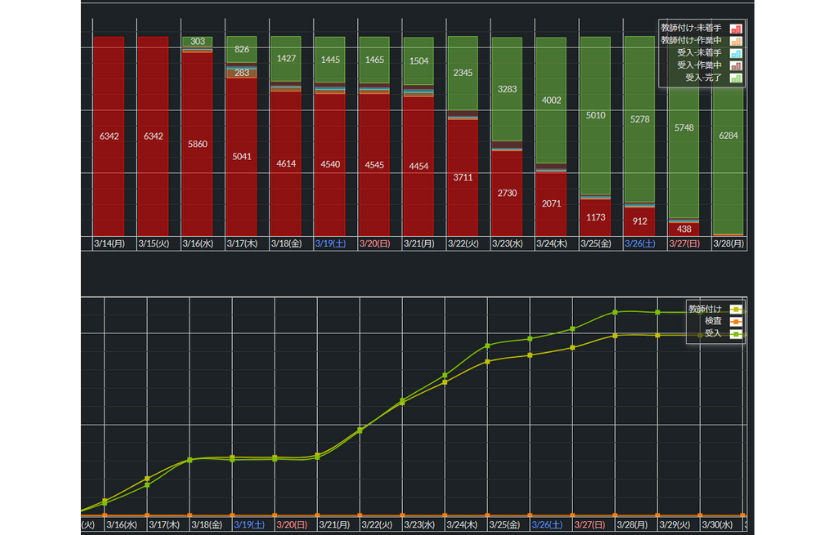Toggle the 教師付け-未着手 series label in legend
The image size is (835, 535).
pyautogui.click(x=691, y=29)
